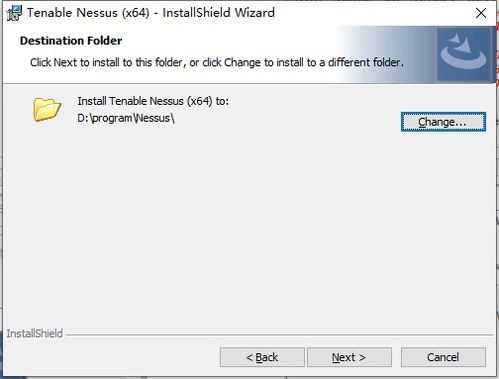
Task: Confirm the install path with Next >
Action: coord(349,357)
